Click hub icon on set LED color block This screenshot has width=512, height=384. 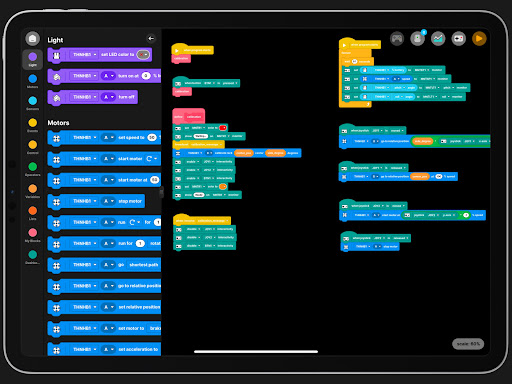tap(57, 55)
